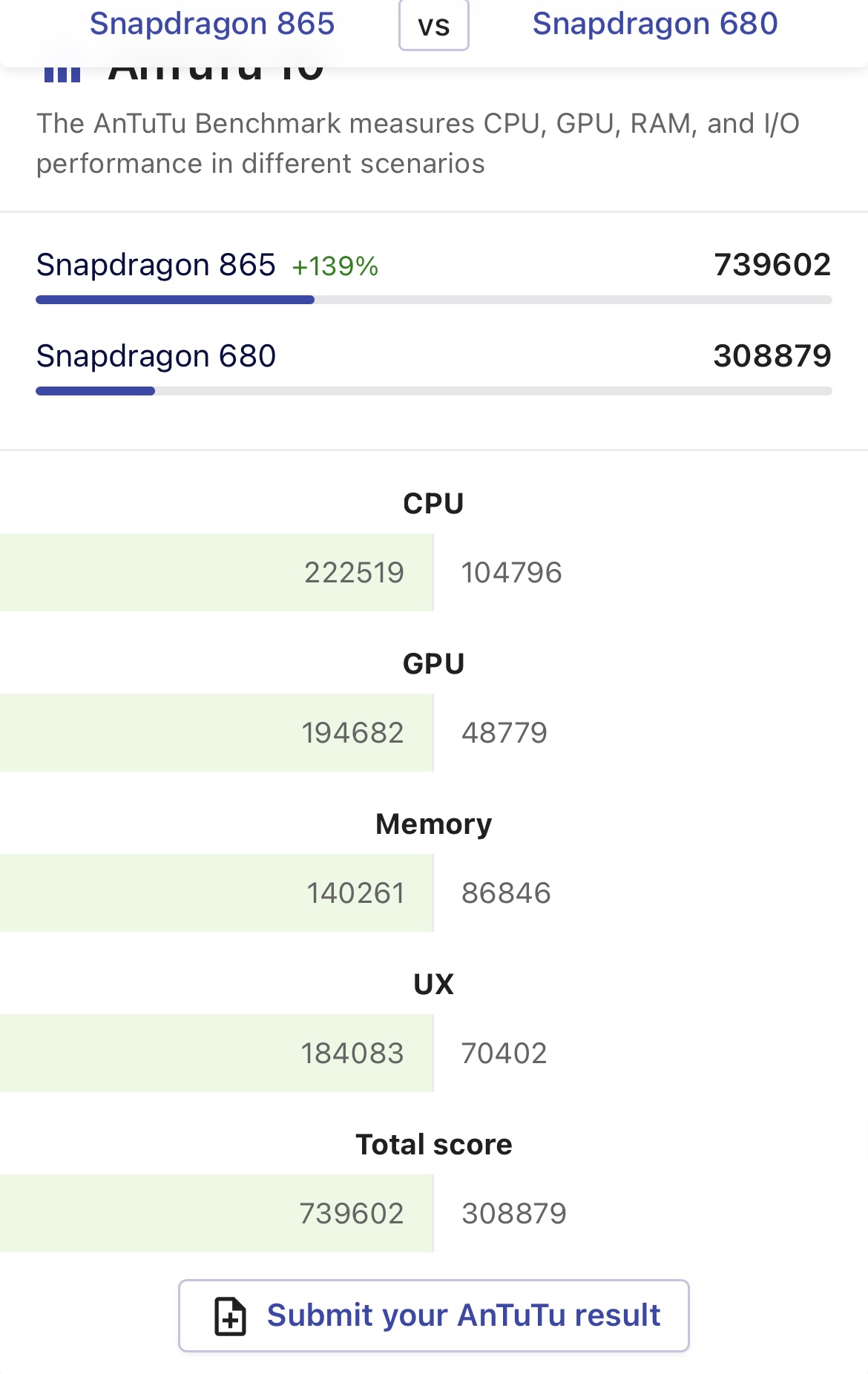Click the document icon on the Submit button
The width and height of the screenshot is (868, 1374).
click(230, 1316)
